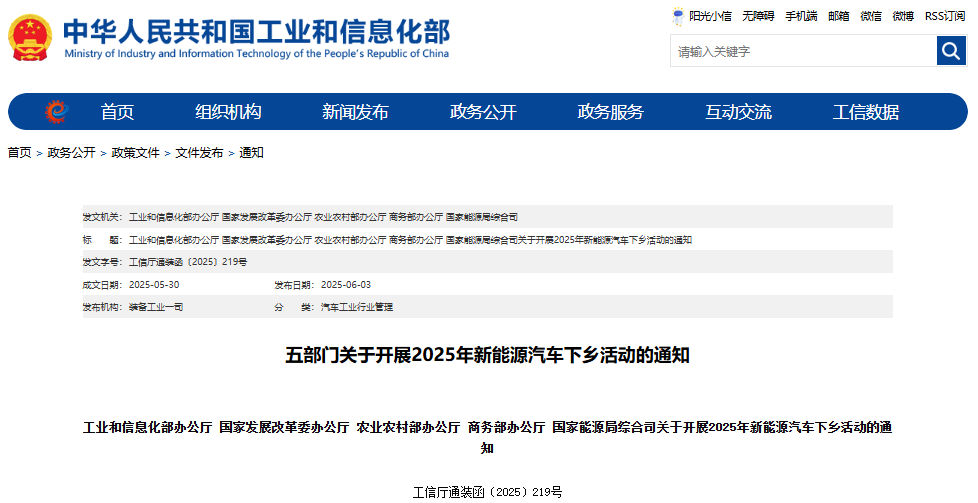Open 工信数据 from the main menu

click(866, 112)
